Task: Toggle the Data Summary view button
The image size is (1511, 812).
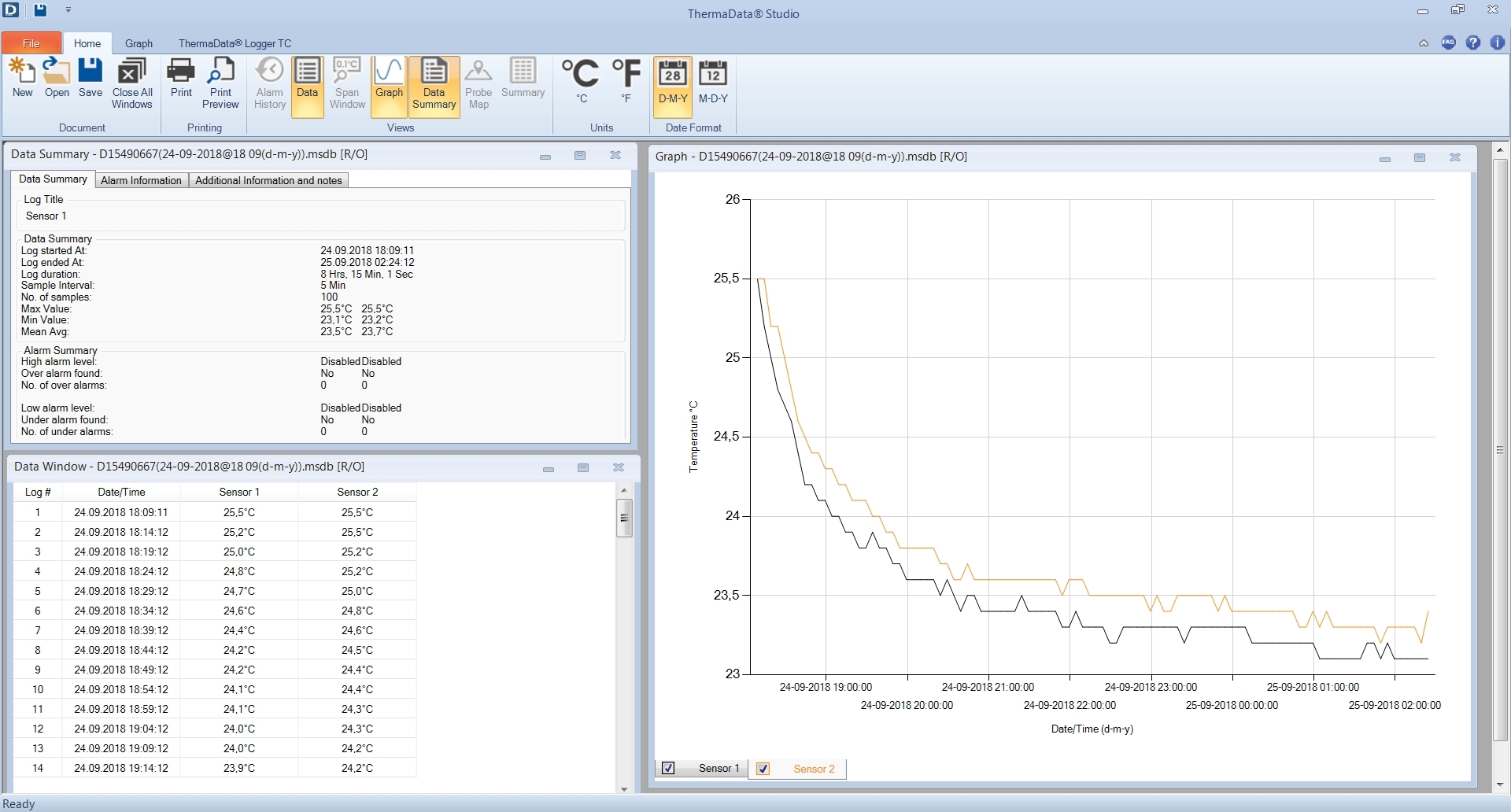Action: (434, 83)
